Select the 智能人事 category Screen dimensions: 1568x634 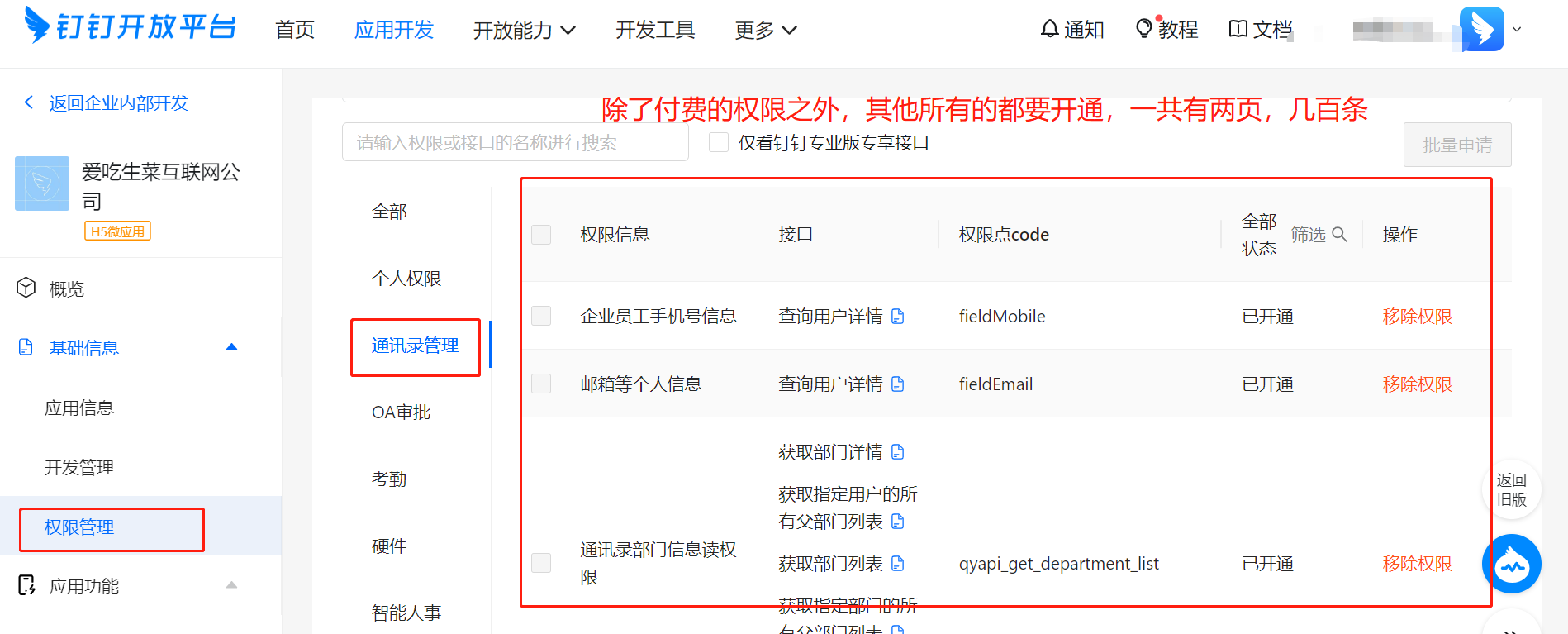pyautogui.click(x=406, y=613)
